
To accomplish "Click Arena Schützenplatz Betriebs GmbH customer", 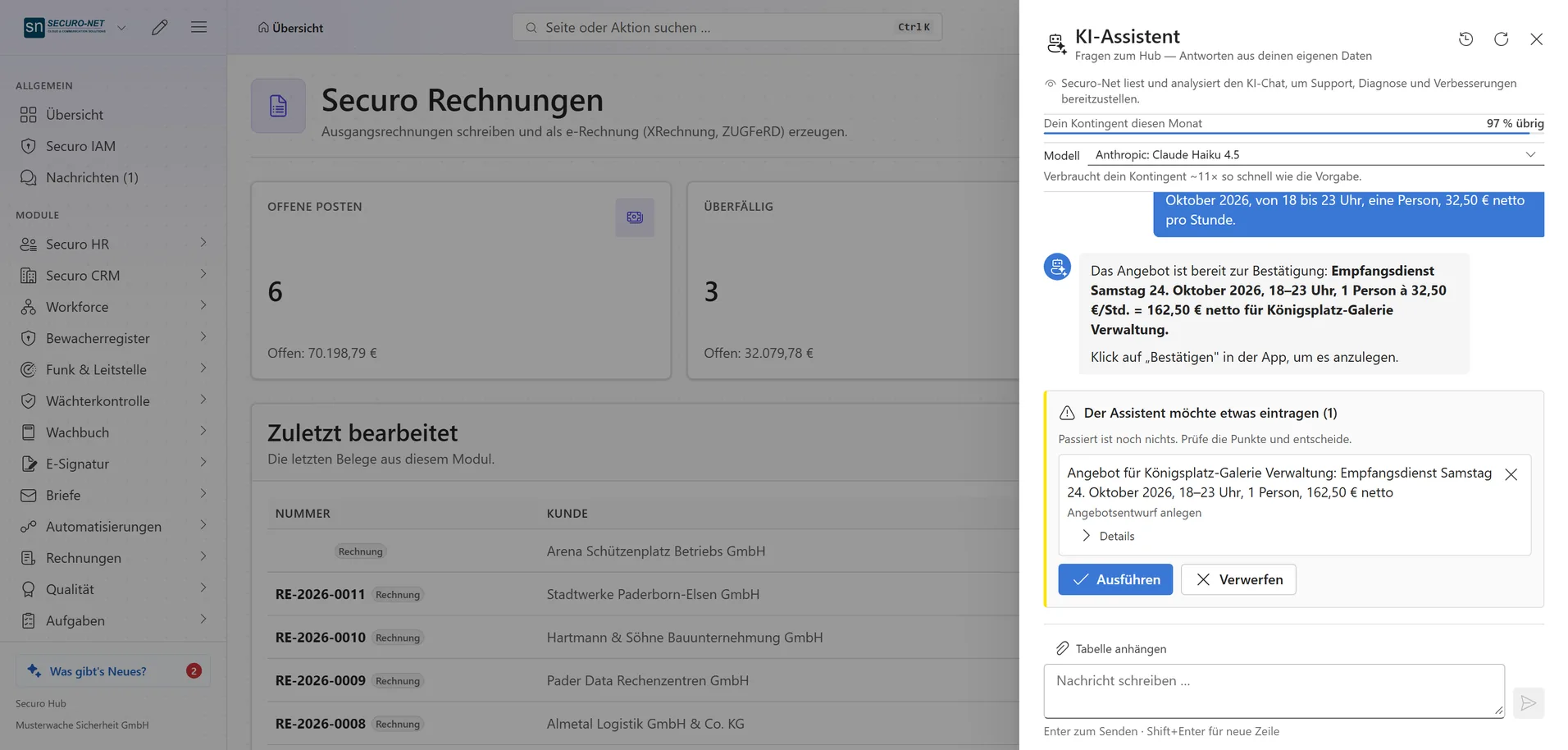I will (x=655, y=551).
